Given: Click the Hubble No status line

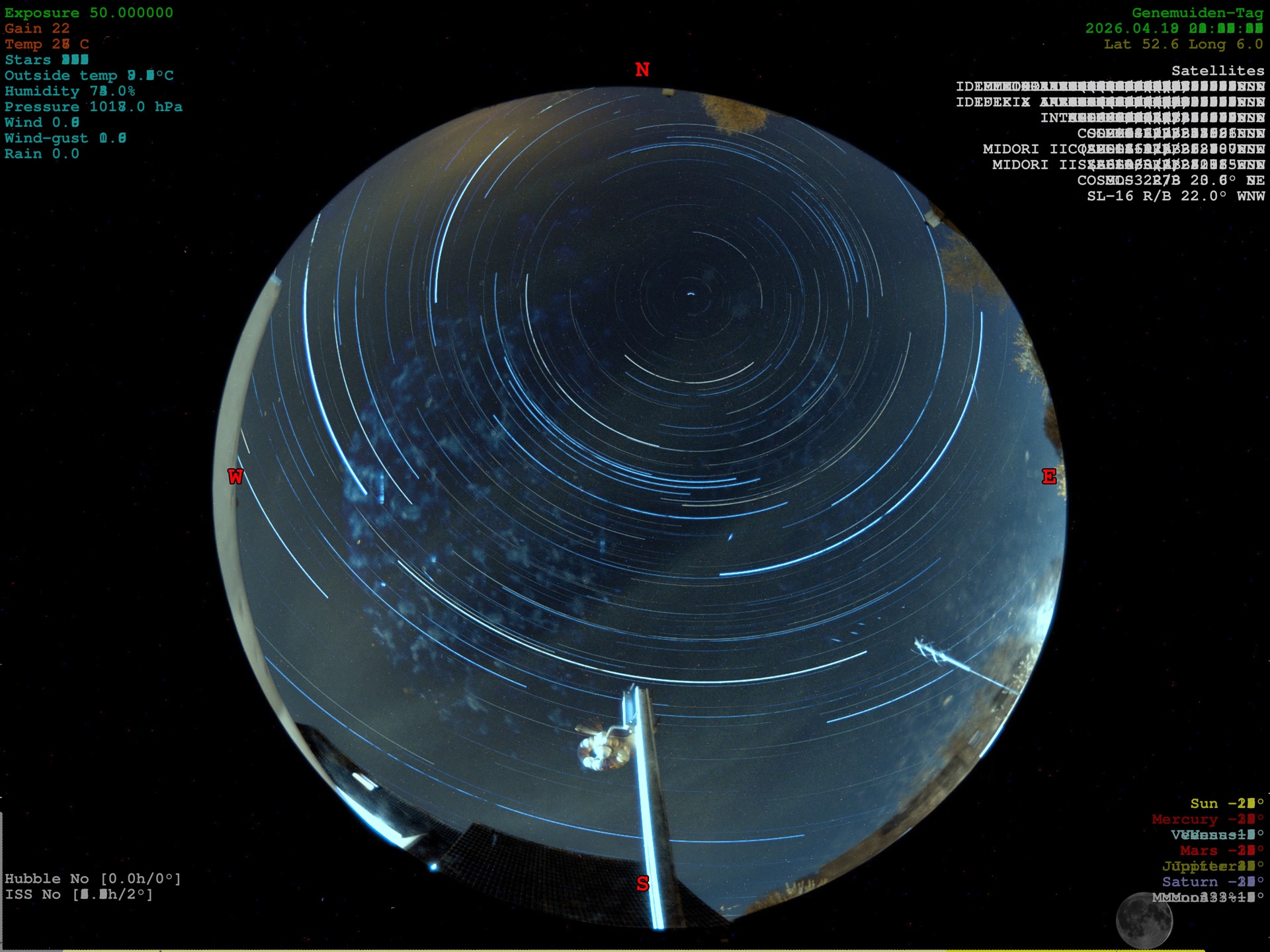Looking at the screenshot, I should (x=93, y=879).
